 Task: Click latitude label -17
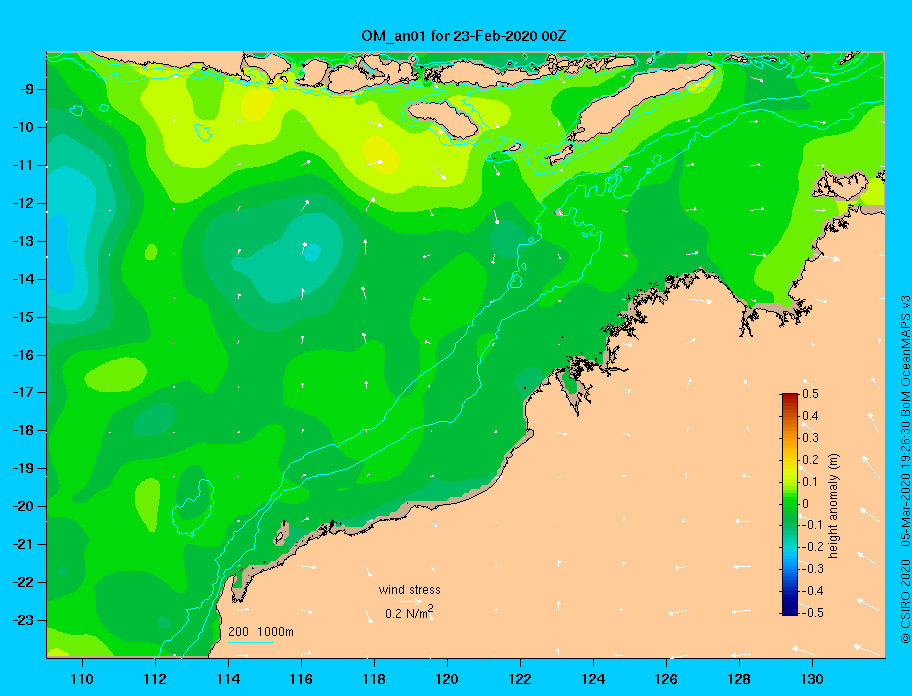tap(24, 392)
